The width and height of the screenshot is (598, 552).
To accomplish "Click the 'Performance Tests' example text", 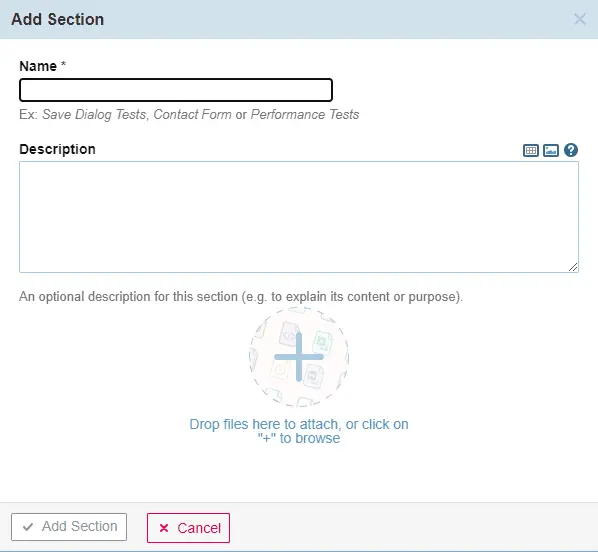I will [x=305, y=114].
